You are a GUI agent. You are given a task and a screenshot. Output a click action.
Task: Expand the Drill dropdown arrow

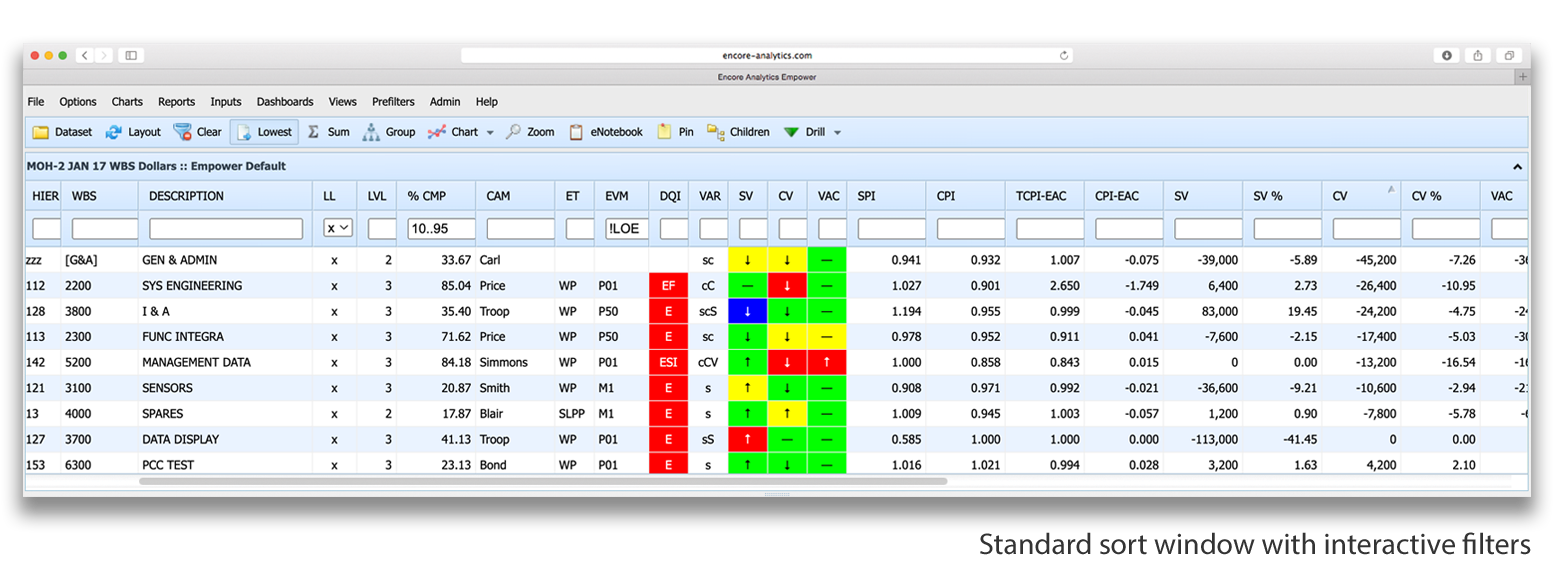(837, 133)
